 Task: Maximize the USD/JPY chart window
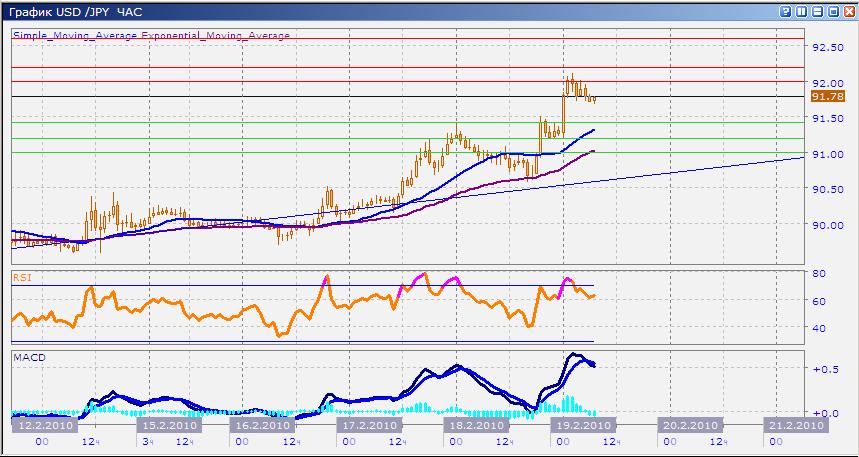pyautogui.click(x=832, y=11)
